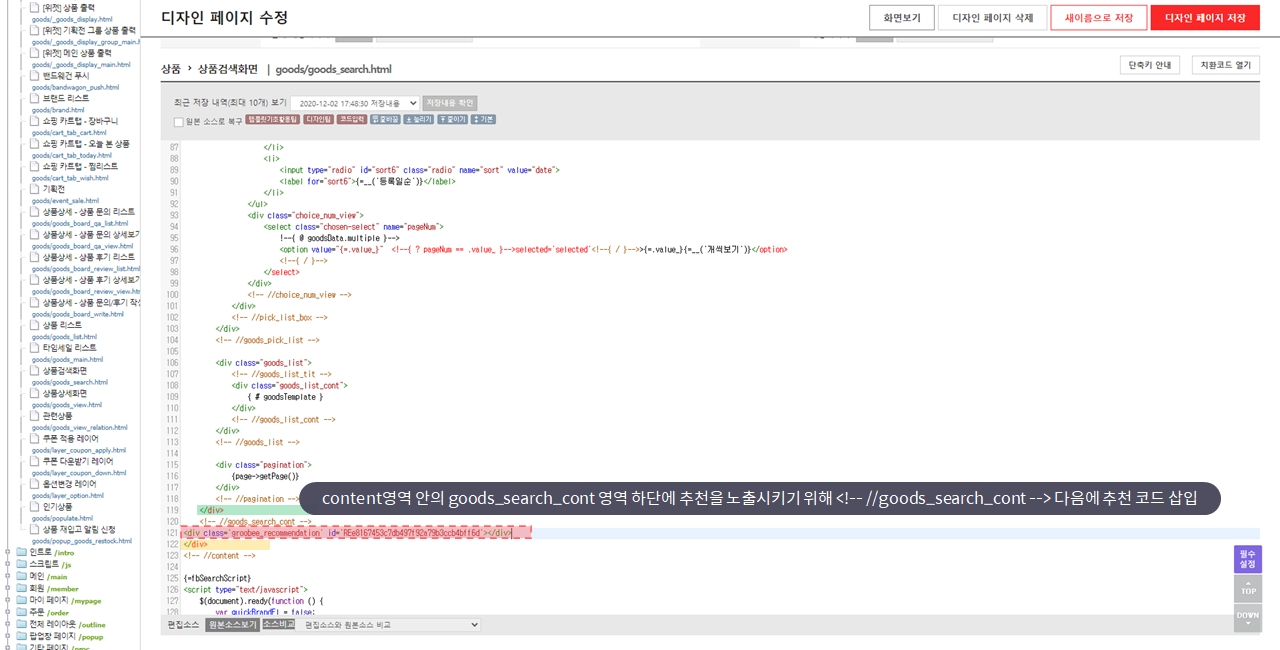Expand the 주문 /order folder node
1280x650 pixels.
[x=8, y=612]
